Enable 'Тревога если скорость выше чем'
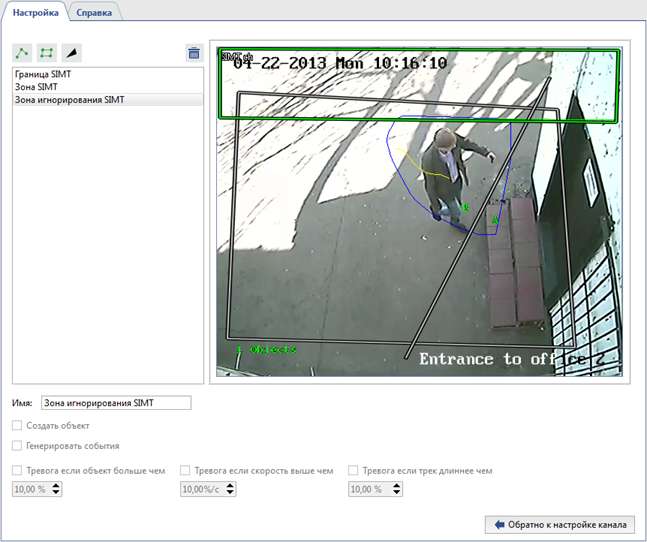 point(185,470)
